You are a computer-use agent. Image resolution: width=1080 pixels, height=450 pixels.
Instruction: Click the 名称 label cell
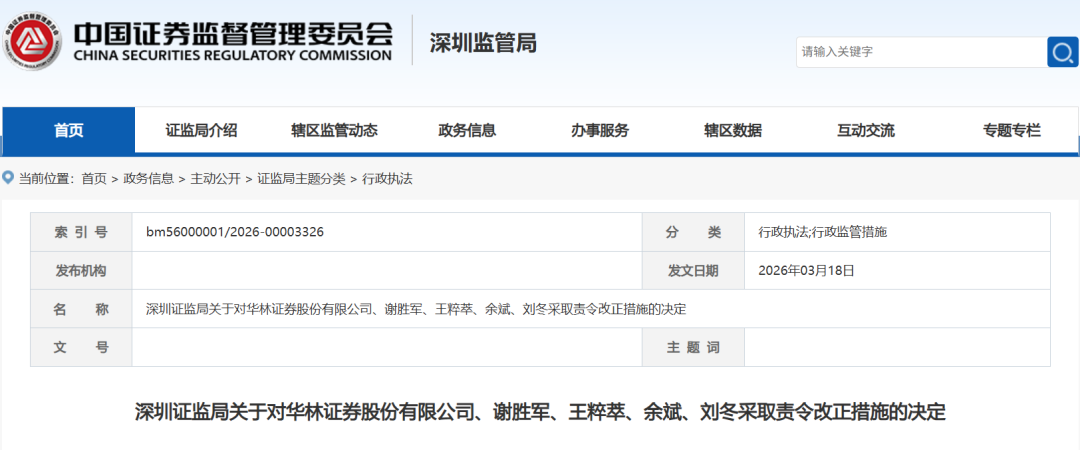[81, 309]
